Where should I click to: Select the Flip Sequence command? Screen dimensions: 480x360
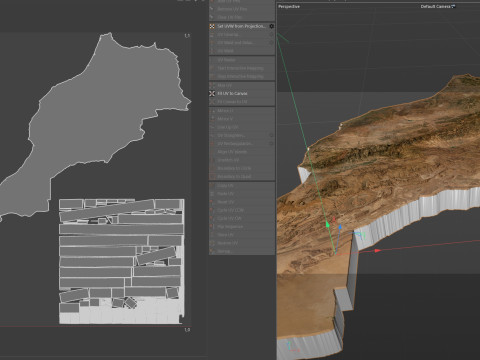[242, 226]
